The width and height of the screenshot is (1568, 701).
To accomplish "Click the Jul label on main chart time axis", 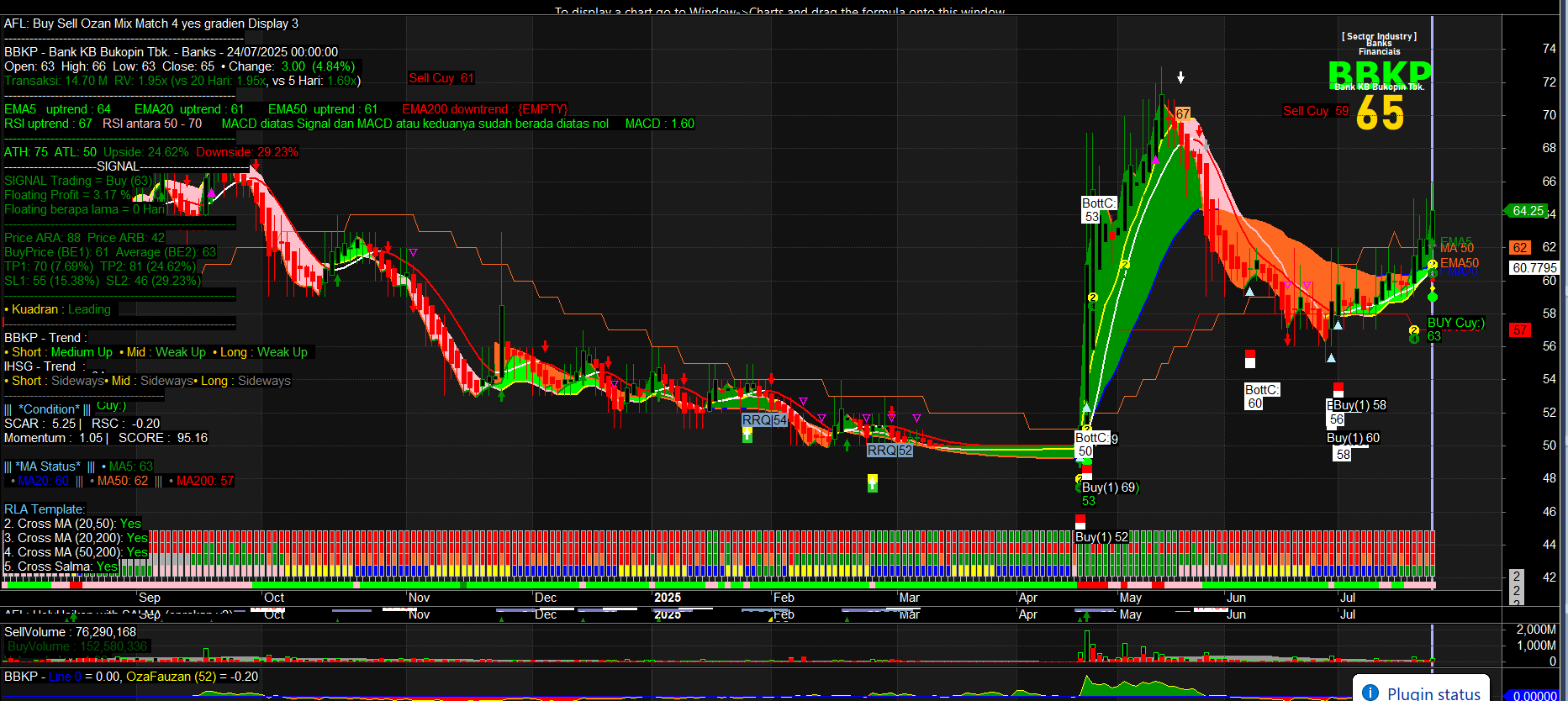I will pos(1348,598).
